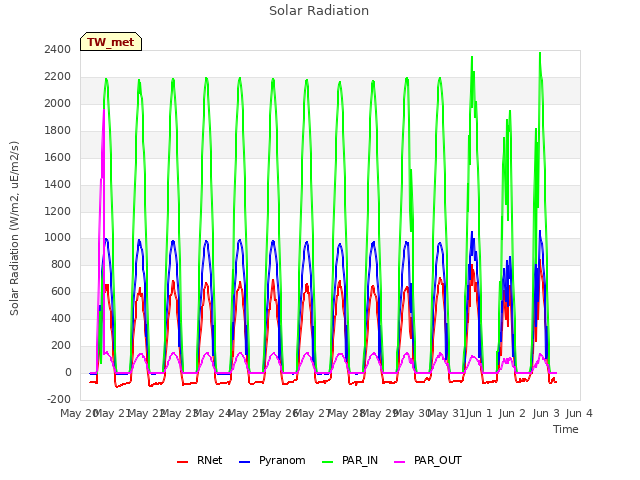Click the 1200 y-axis tick label

pyautogui.click(x=58, y=211)
